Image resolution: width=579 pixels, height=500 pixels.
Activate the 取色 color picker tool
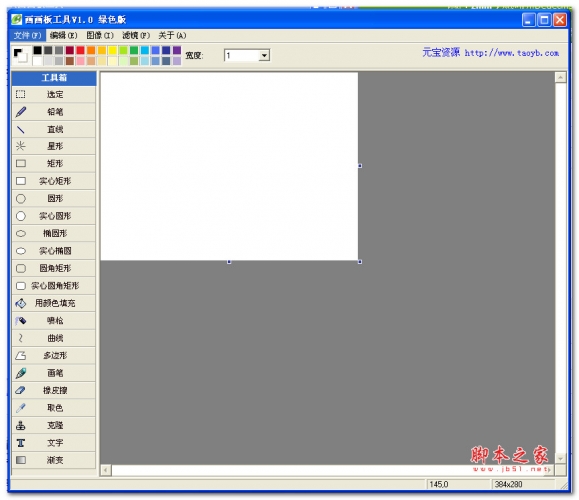pyautogui.click(x=54, y=408)
